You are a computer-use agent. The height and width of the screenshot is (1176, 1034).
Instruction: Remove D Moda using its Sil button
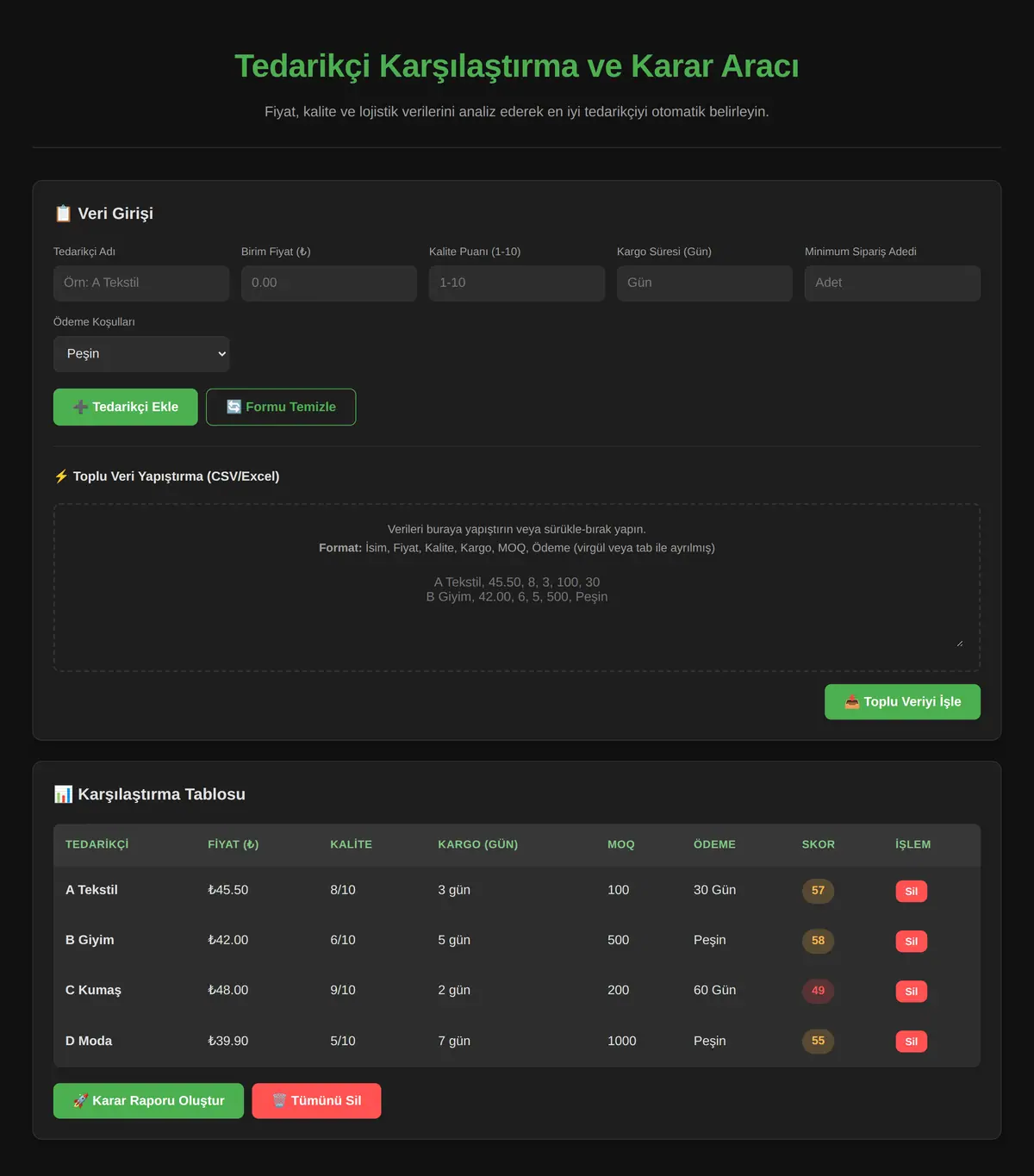click(911, 1042)
